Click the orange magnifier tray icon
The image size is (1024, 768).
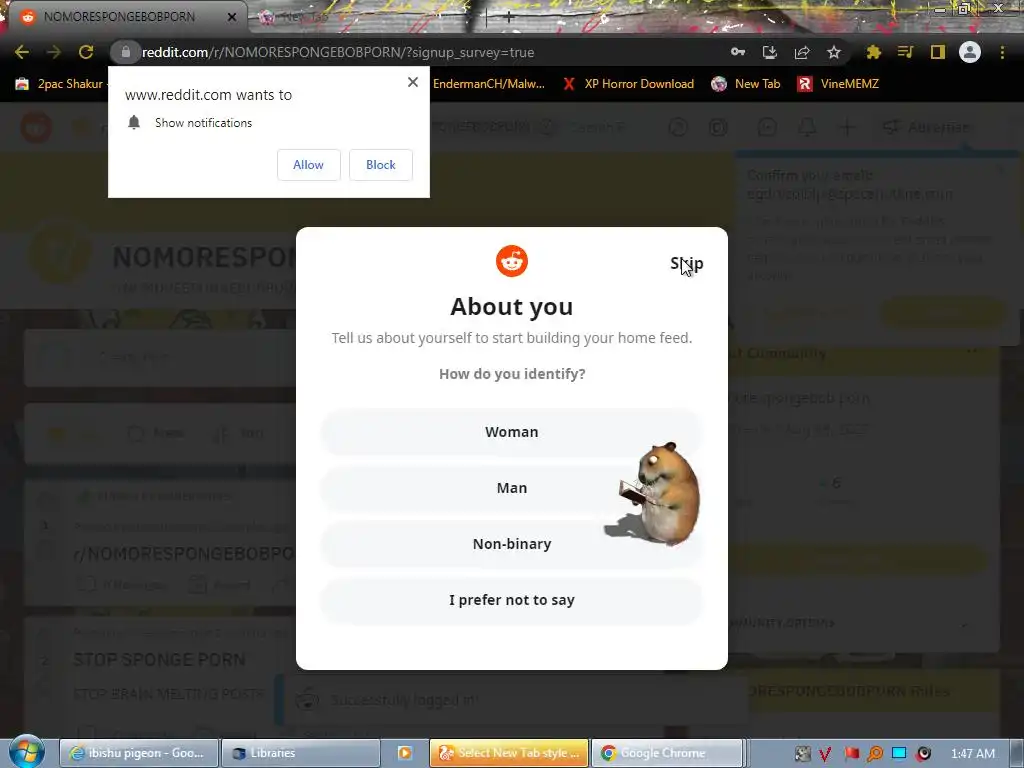(x=875, y=754)
